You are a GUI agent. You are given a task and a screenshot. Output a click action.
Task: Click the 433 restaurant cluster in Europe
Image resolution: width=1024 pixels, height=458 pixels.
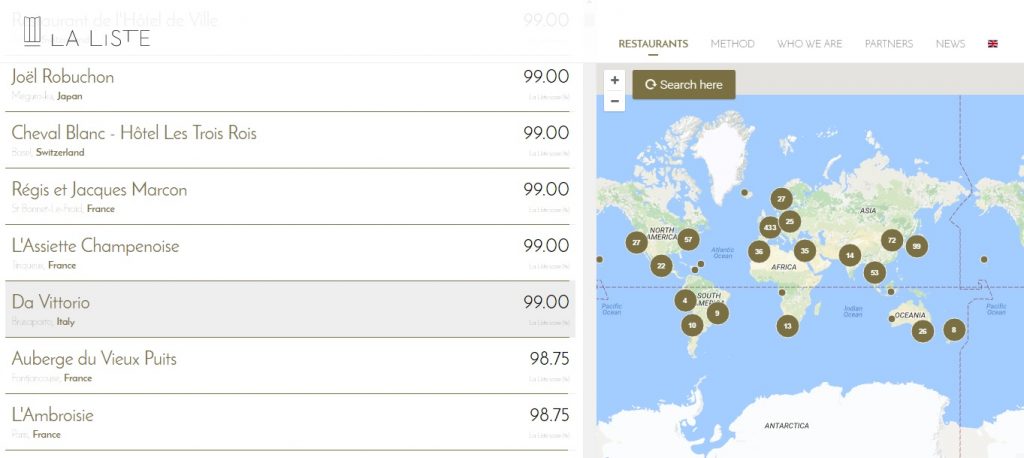click(x=769, y=227)
